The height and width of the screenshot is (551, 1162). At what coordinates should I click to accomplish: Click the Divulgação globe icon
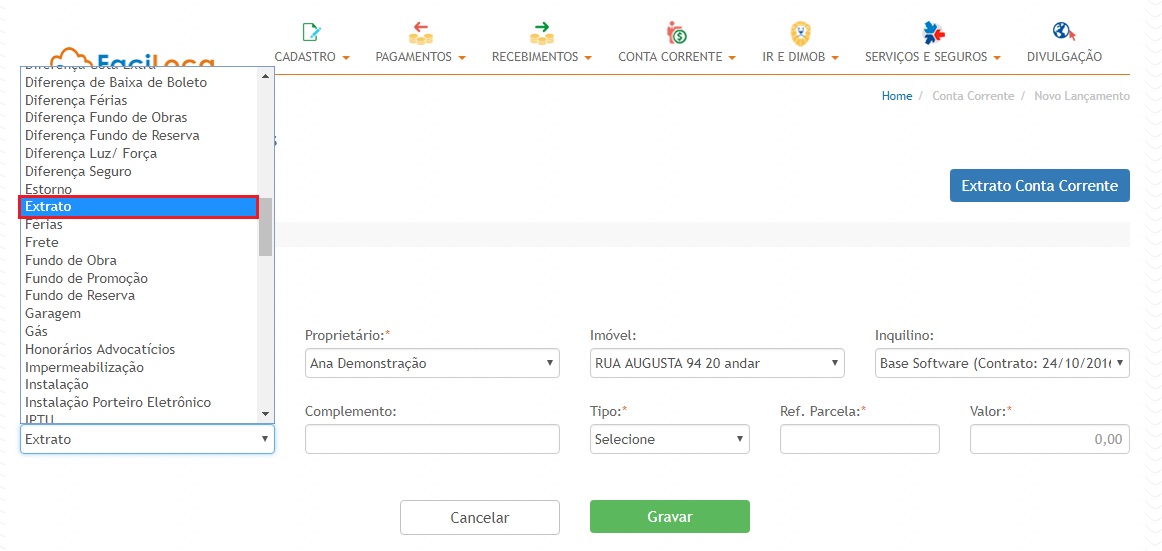tap(1064, 32)
